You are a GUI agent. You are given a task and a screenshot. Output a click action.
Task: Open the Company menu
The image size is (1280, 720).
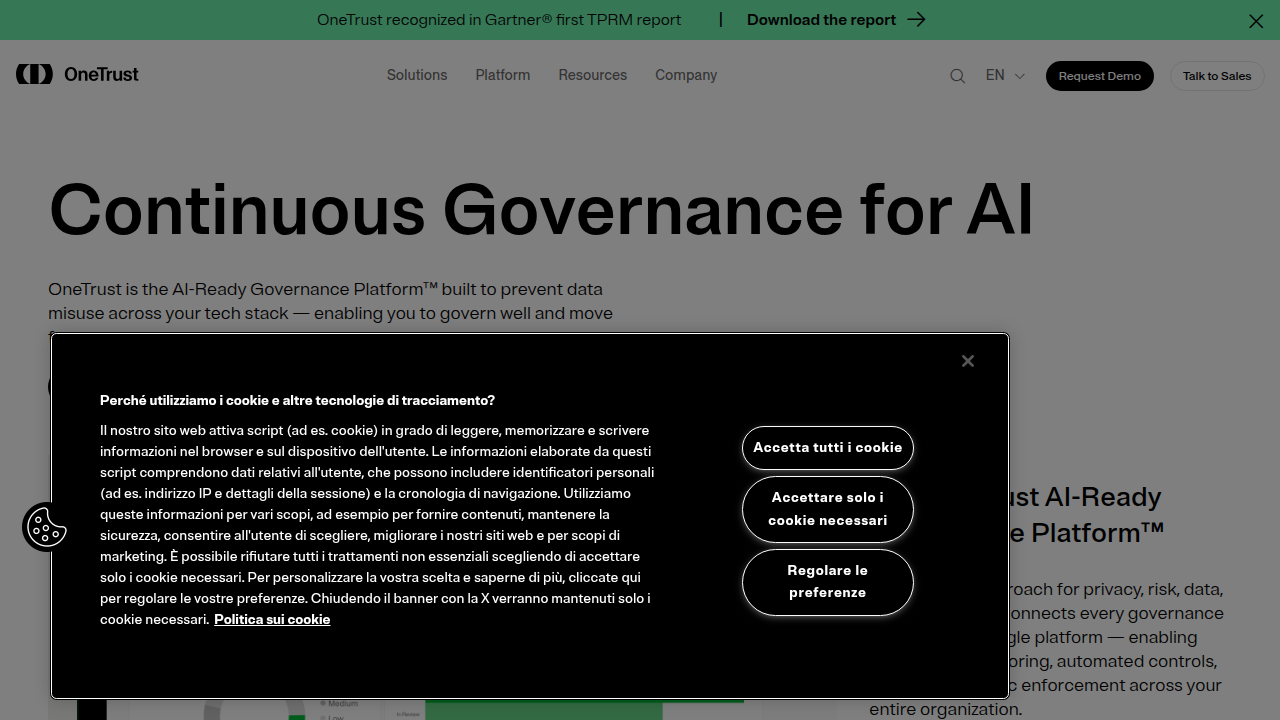(x=686, y=75)
